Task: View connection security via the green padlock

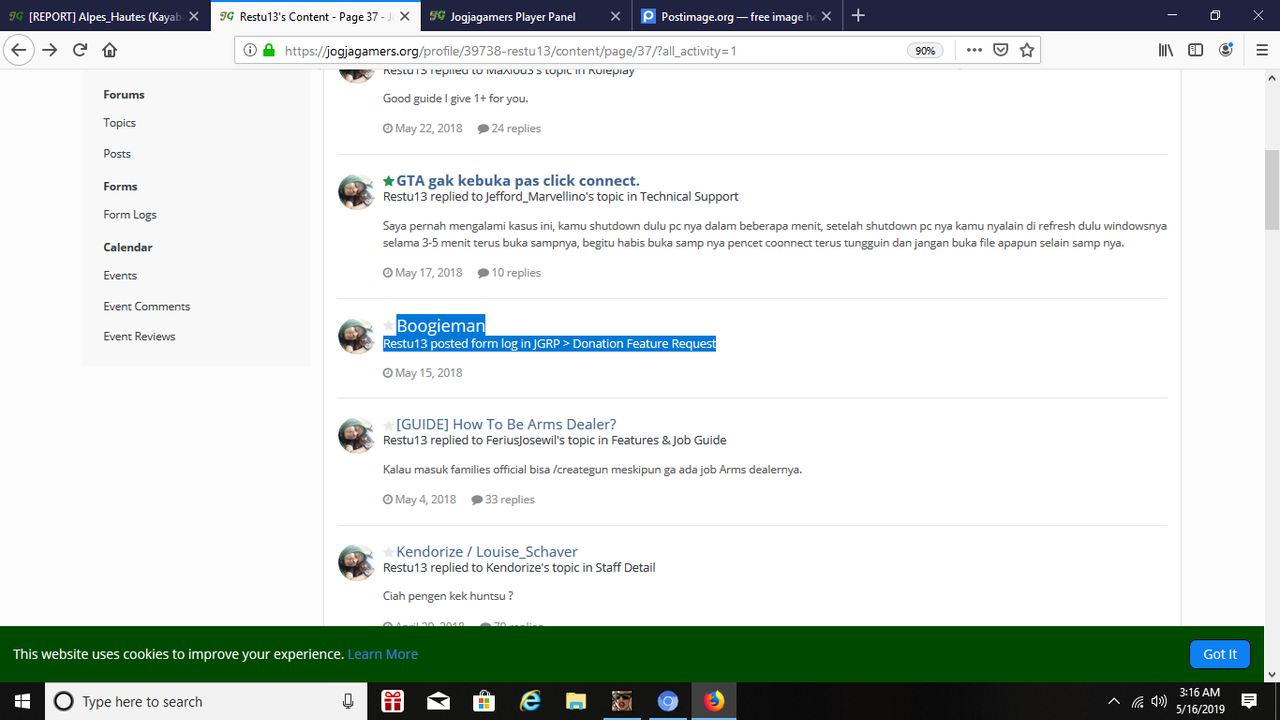Action: (268, 50)
